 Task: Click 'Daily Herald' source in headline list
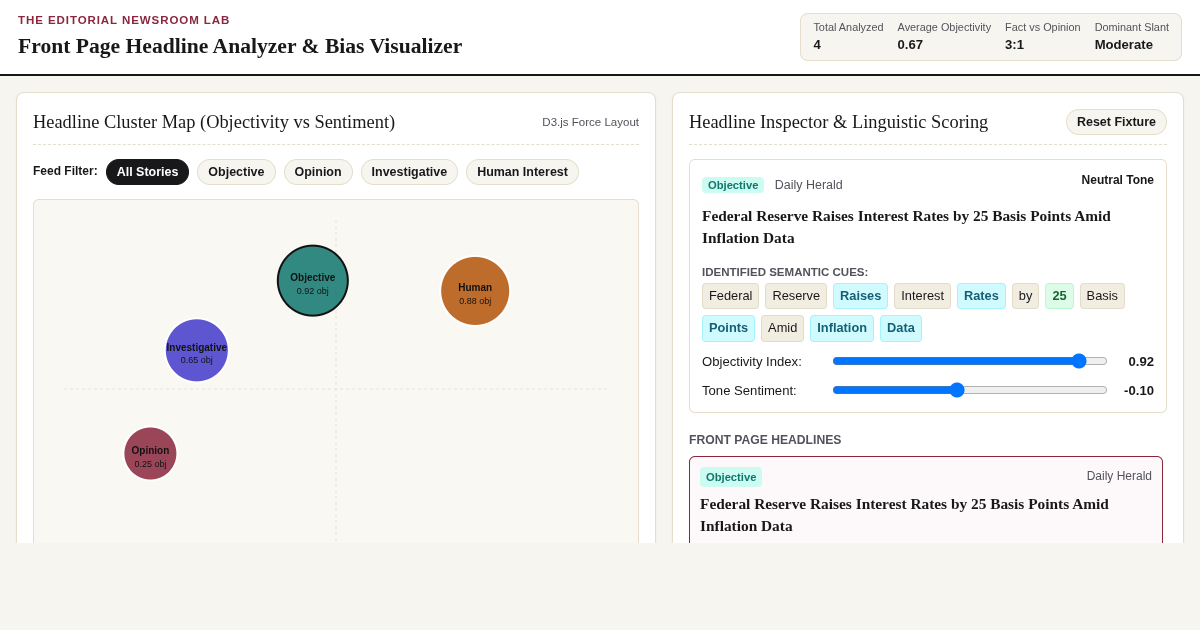(x=1119, y=476)
